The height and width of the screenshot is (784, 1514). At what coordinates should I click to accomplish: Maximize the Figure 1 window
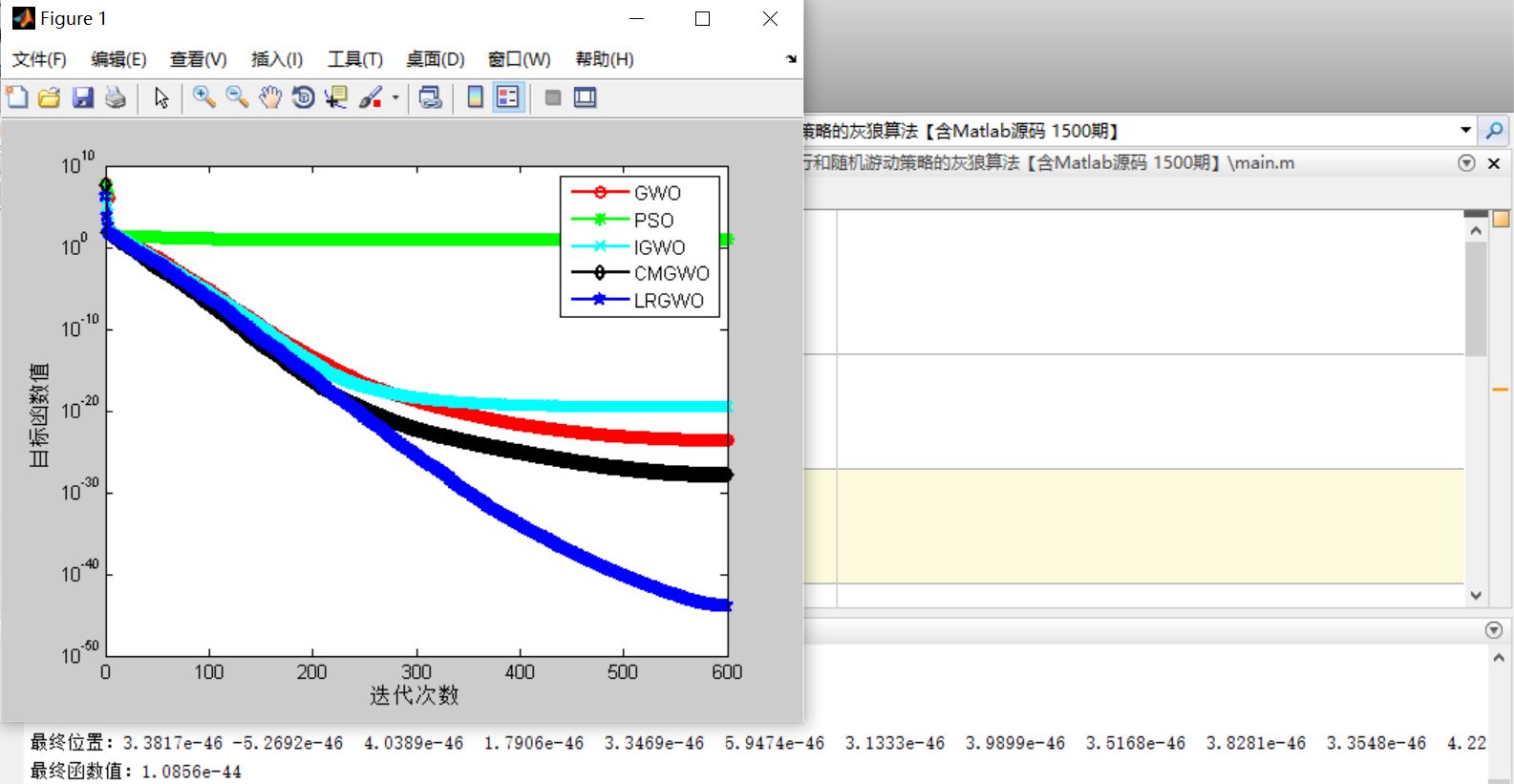tap(702, 18)
